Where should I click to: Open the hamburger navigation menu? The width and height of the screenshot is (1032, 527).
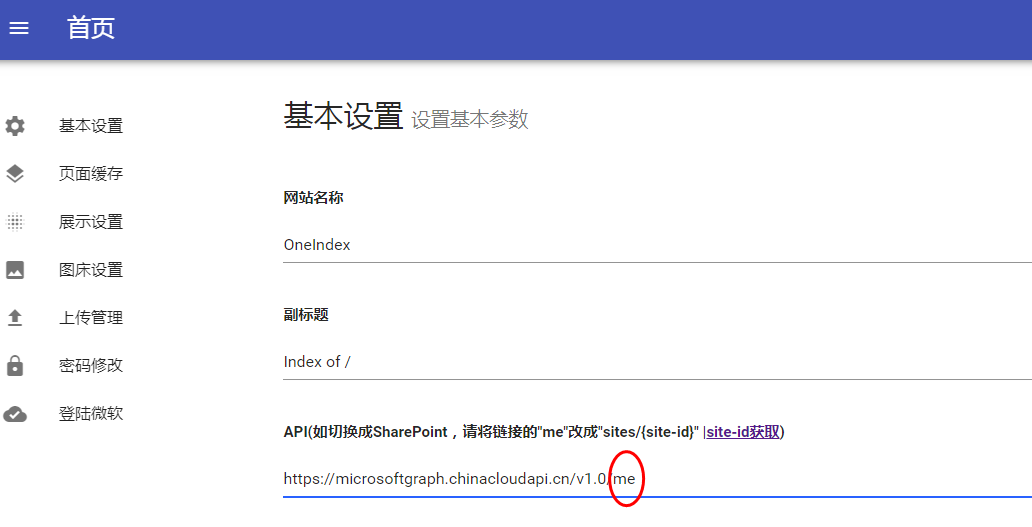pyautogui.click(x=19, y=28)
